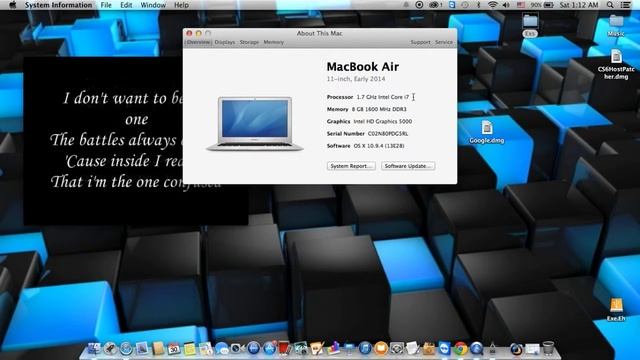Viewport: 640px width, 360px height.
Task: Select the Google.dmg file on desktop
Action: 487,132
